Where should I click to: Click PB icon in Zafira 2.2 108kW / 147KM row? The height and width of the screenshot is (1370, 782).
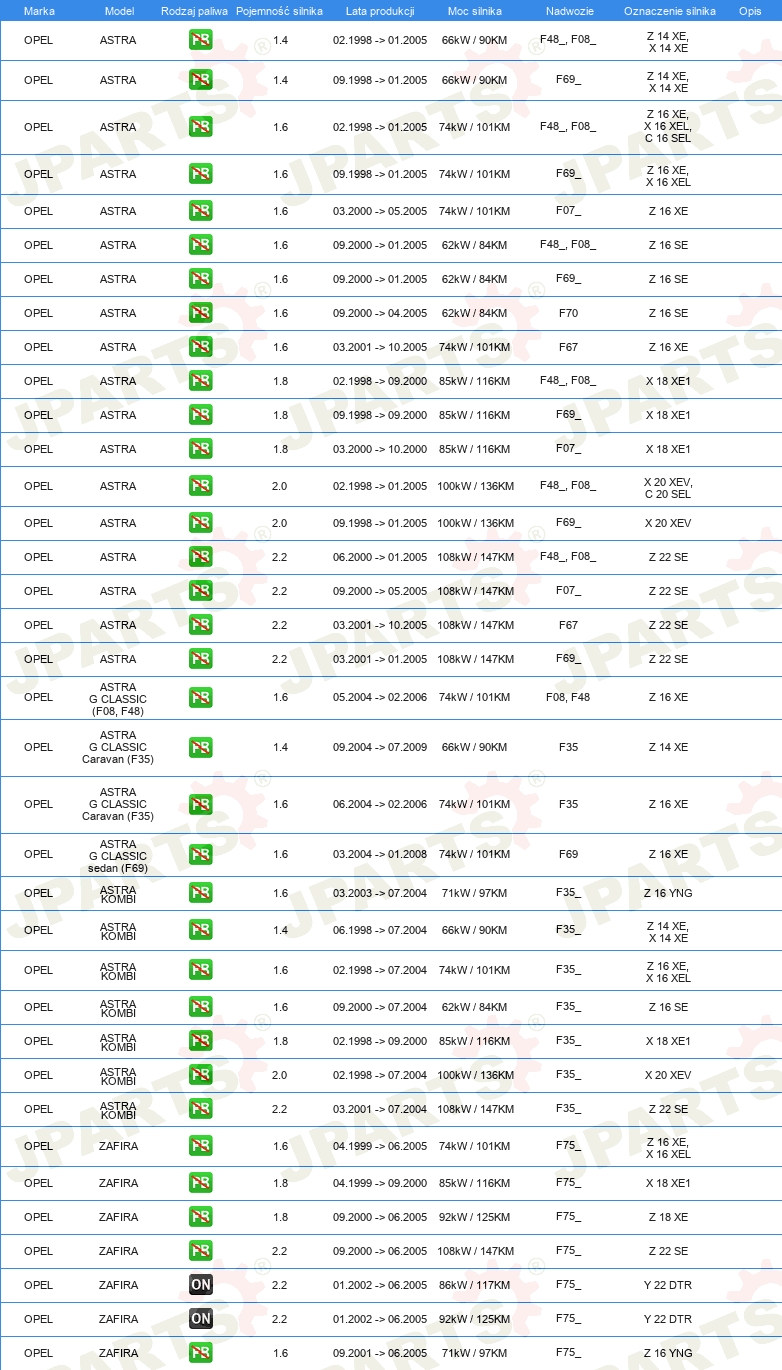(x=200, y=1251)
